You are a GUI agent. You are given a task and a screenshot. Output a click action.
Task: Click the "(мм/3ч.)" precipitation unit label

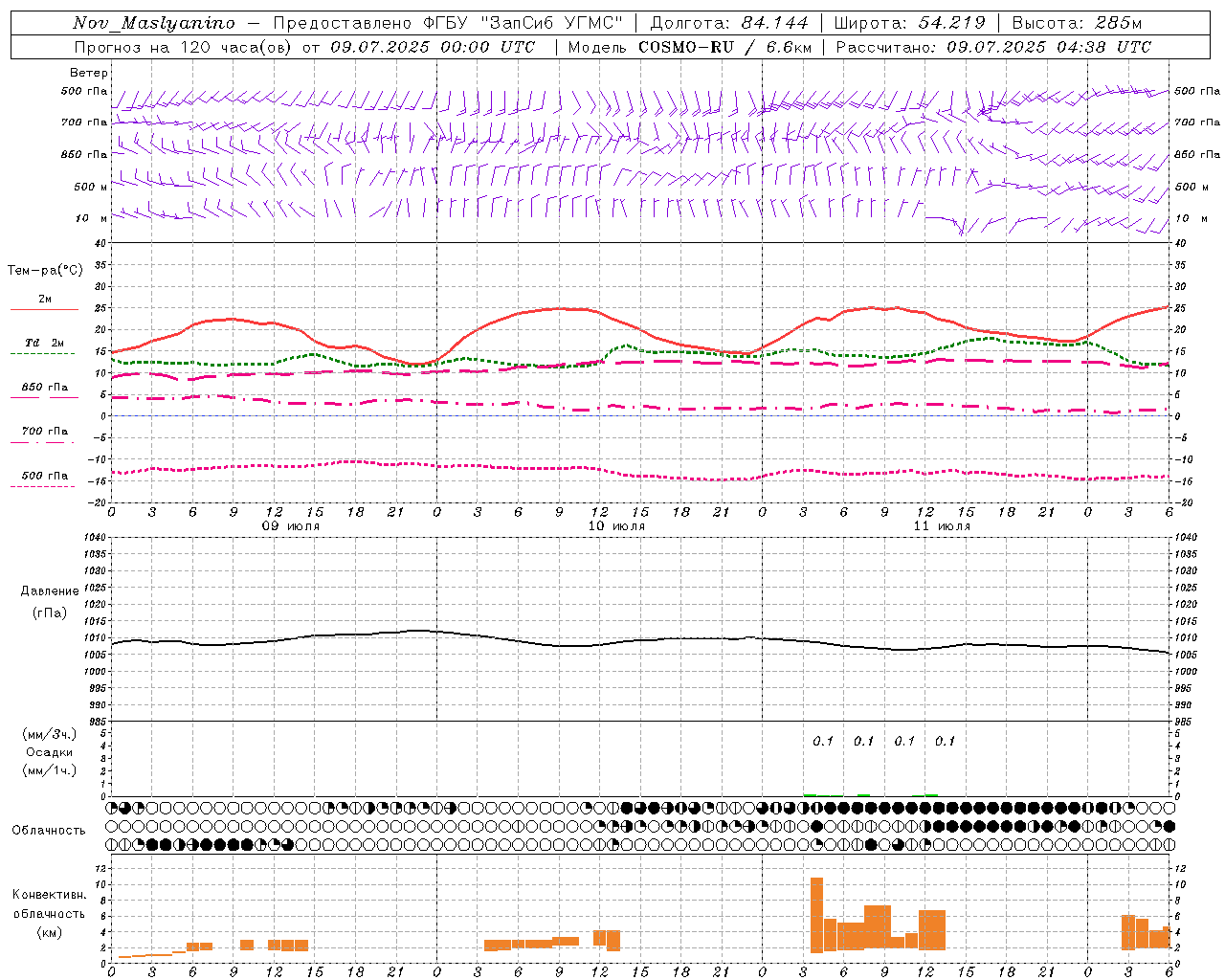[49, 734]
